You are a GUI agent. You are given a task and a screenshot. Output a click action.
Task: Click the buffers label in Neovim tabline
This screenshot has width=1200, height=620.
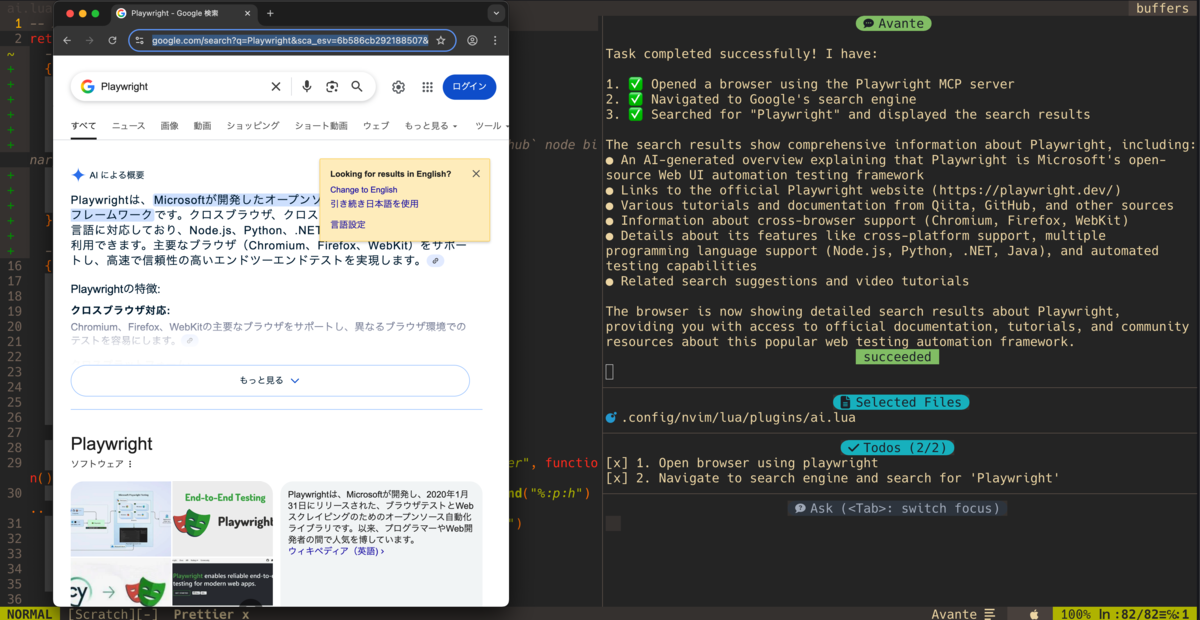1162,8
